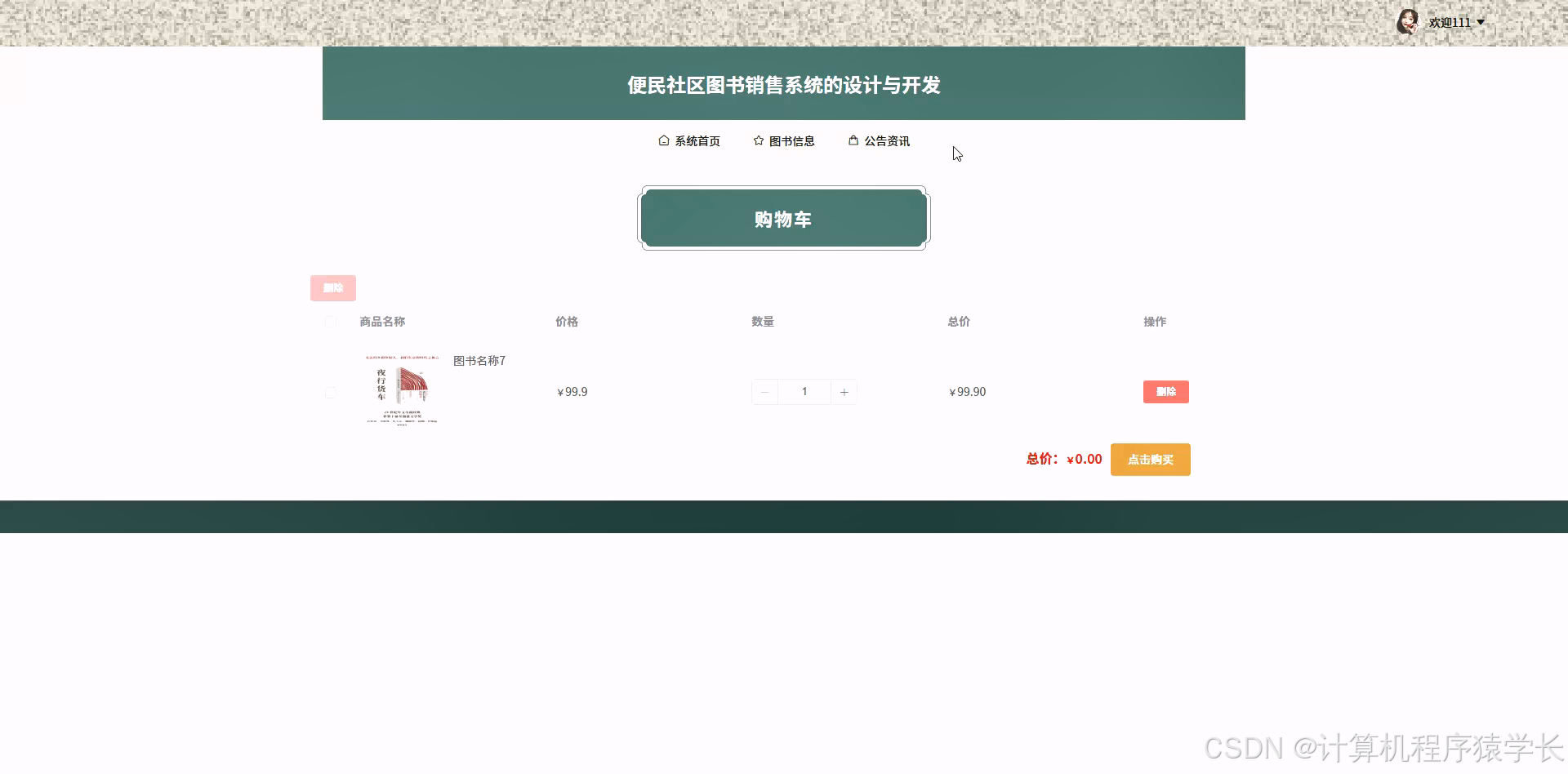Check the checkbox for 图书名称7 row

tap(331, 393)
